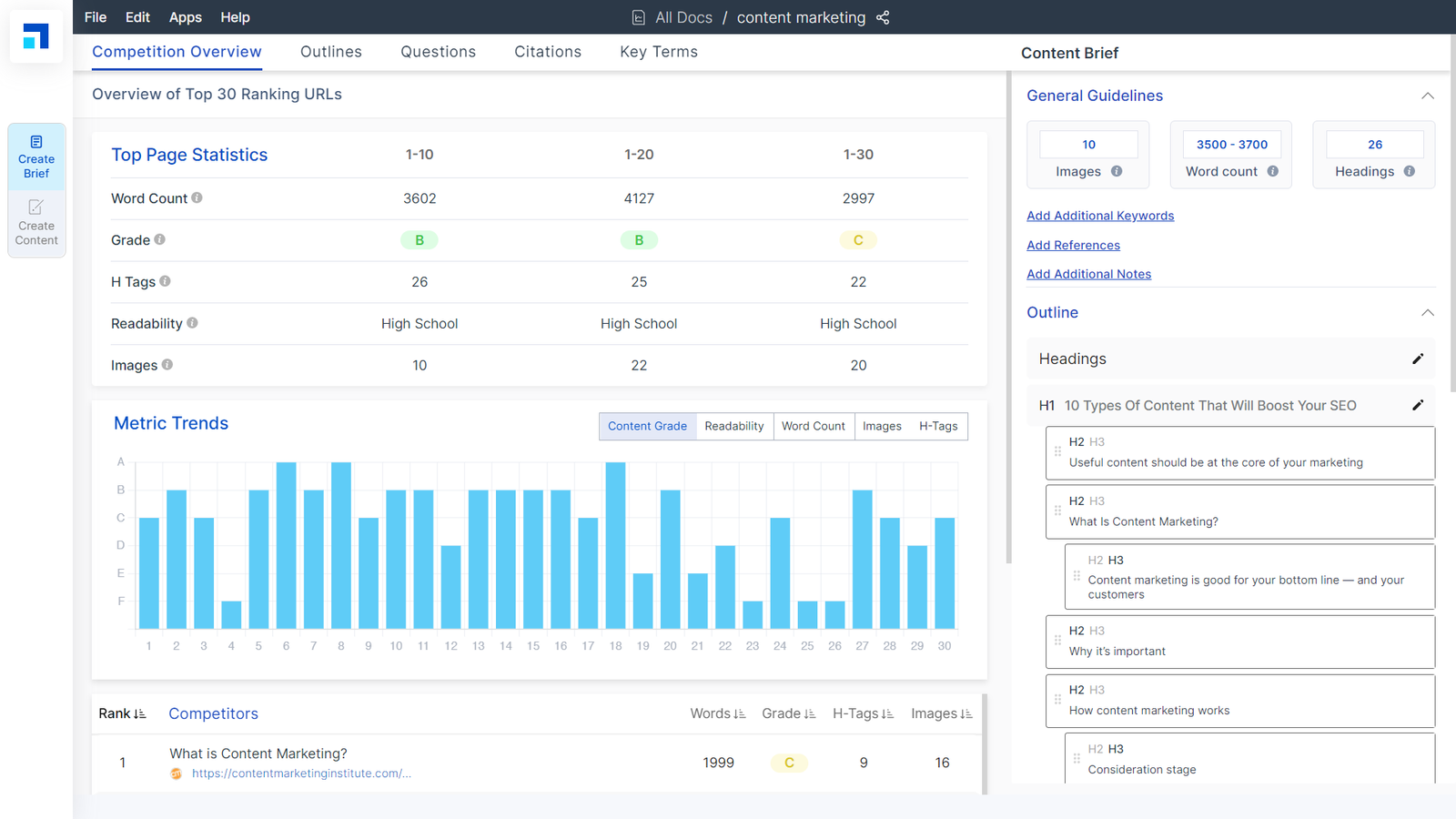Image resolution: width=1456 pixels, height=819 pixels.
Task: Click the Word Count info icon in statistics
Action: coord(197,197)
